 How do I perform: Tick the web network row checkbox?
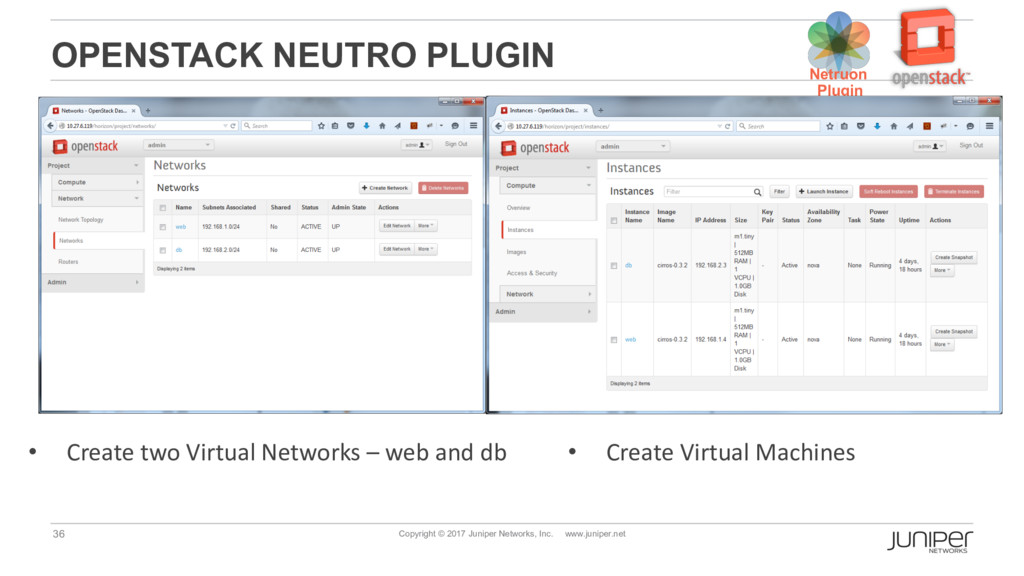pyautogui.click(x=163, y=227)
